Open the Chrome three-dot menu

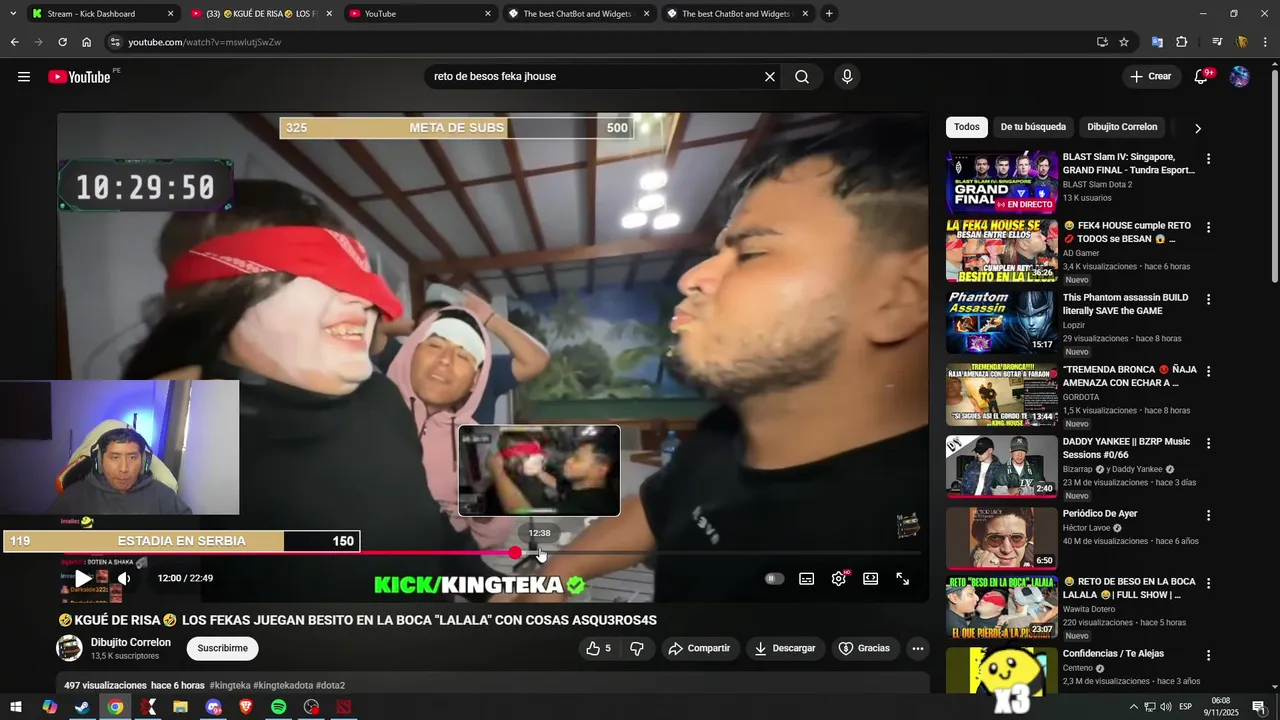(1265, 42)
